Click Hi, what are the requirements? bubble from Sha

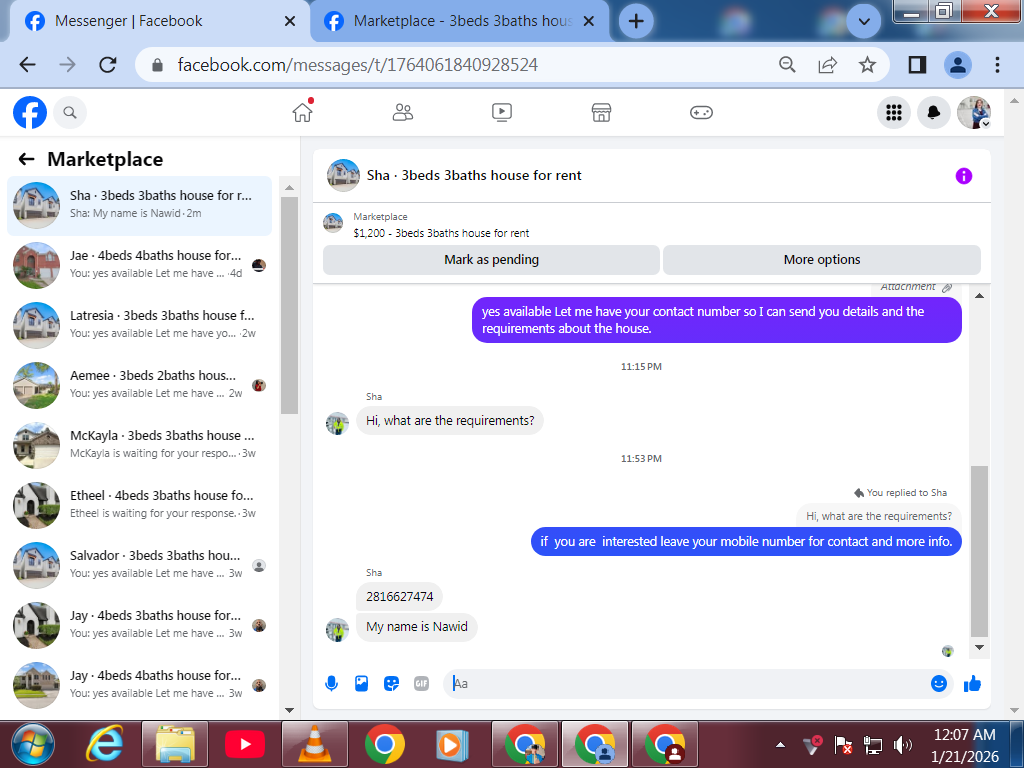pyautogui.click(x=450, y=421)
